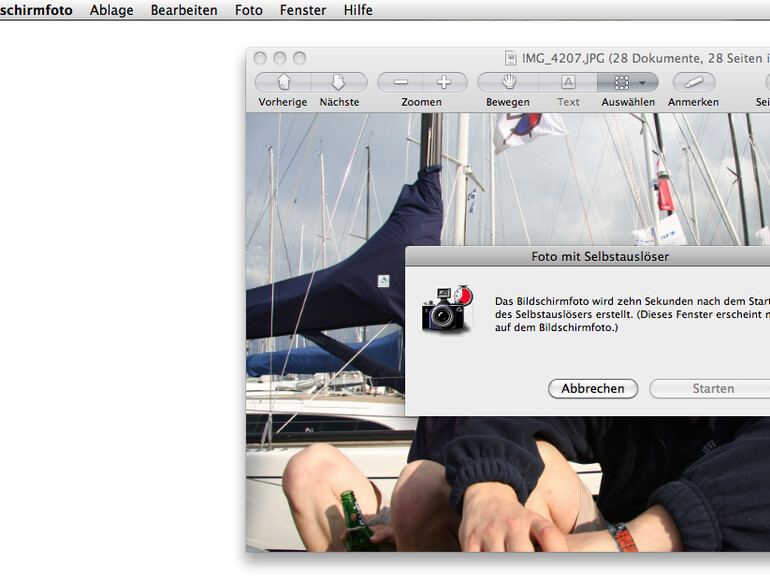
Task: Click the dialog title Foto mit Selbstauslöser
Action: click(600, 256)
